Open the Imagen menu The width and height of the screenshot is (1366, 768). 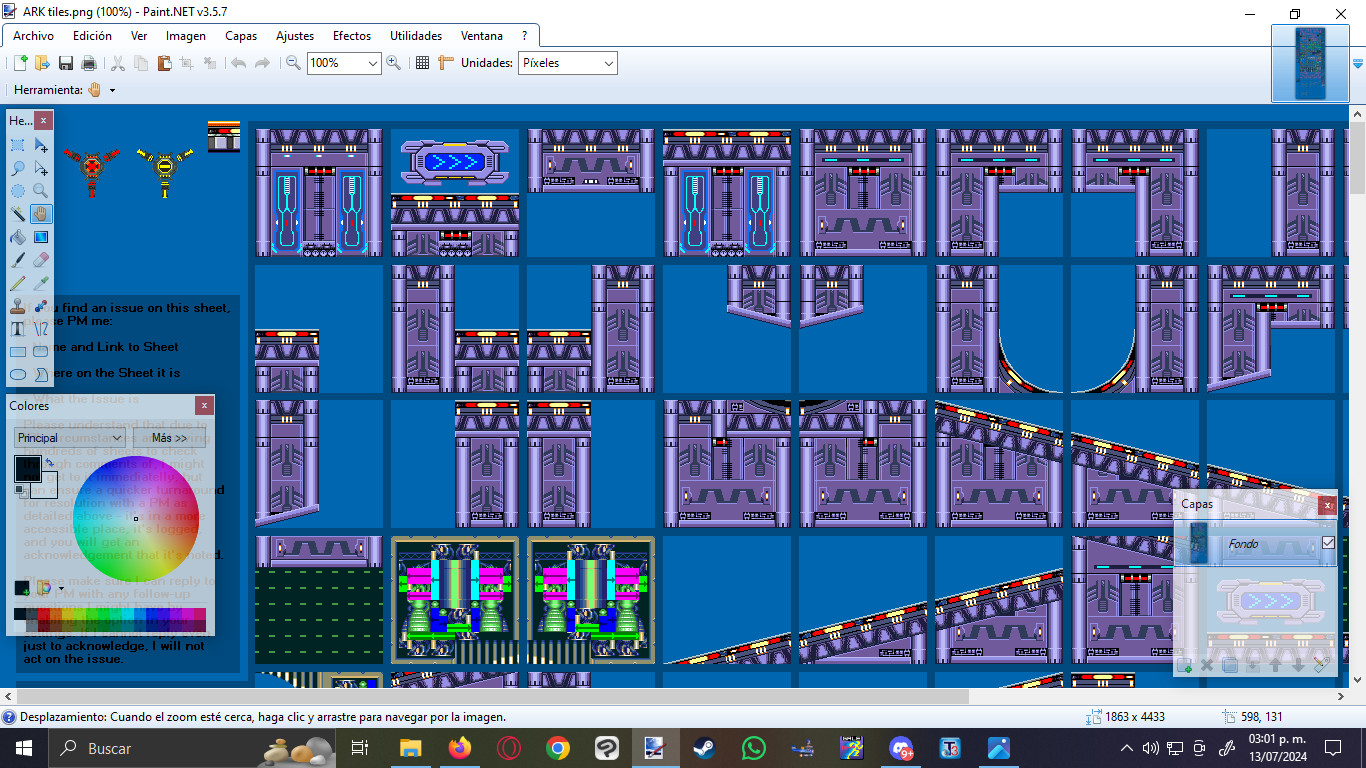[186, 35]
